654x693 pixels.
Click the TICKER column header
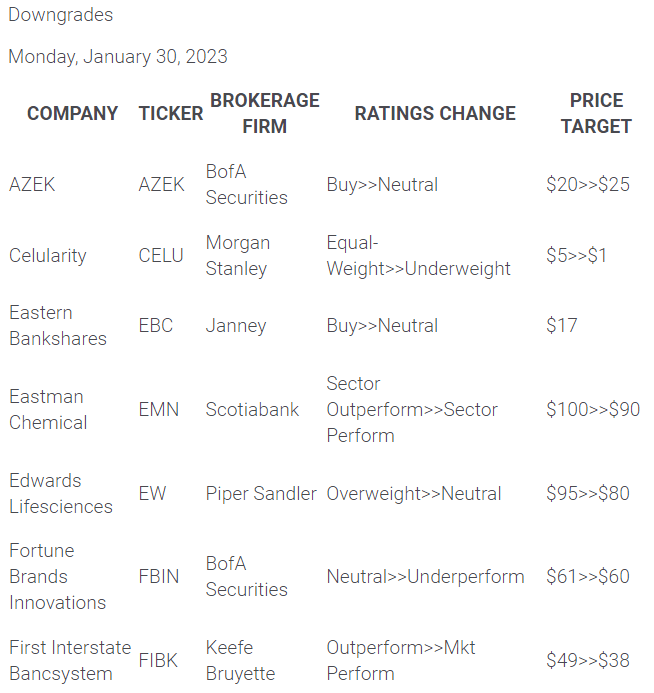pyautogui.click(x=170, y=113)
